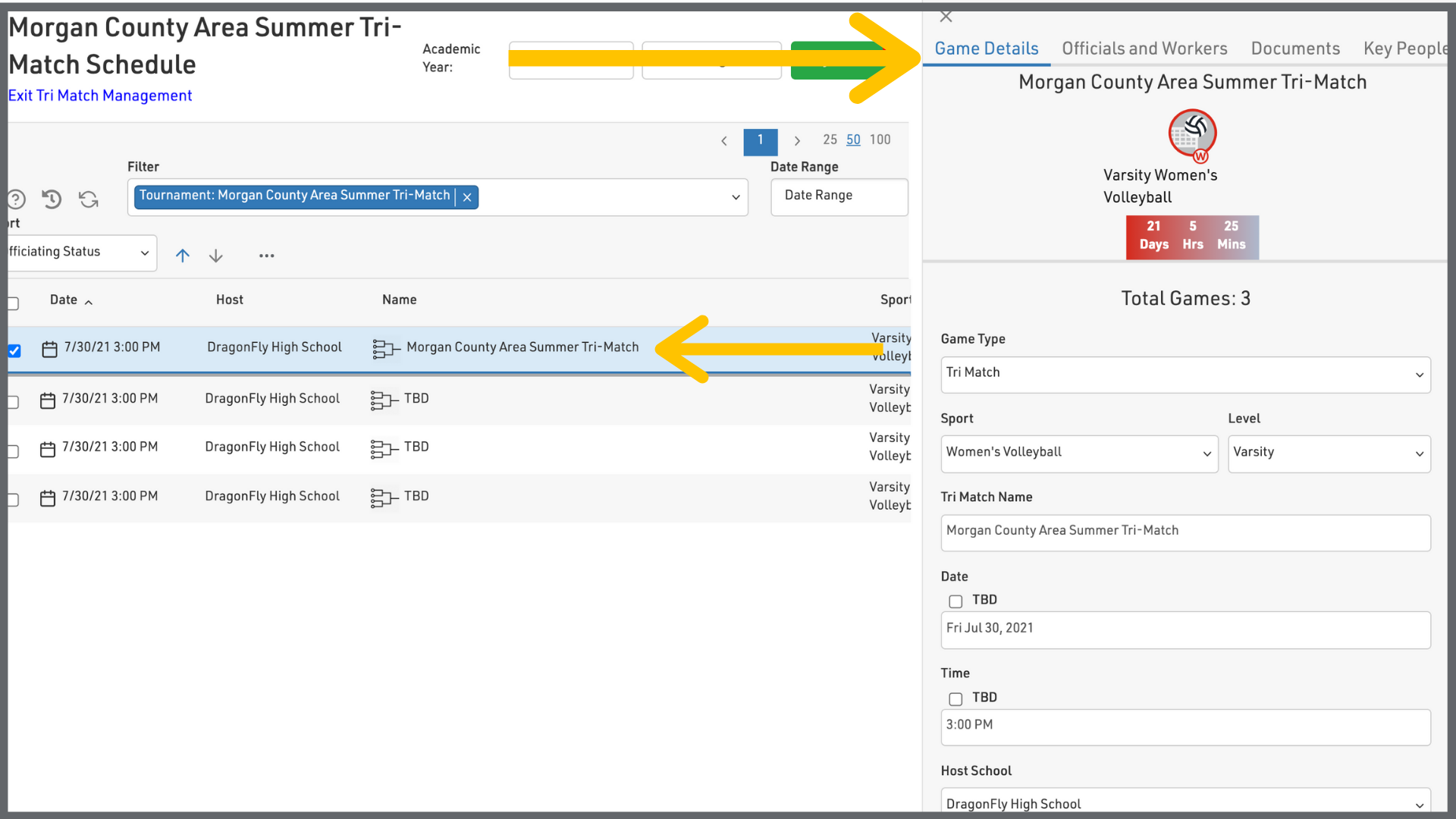1456x819 pixels.
Task: Open the Game Type dropdown
Action: 1185,374
